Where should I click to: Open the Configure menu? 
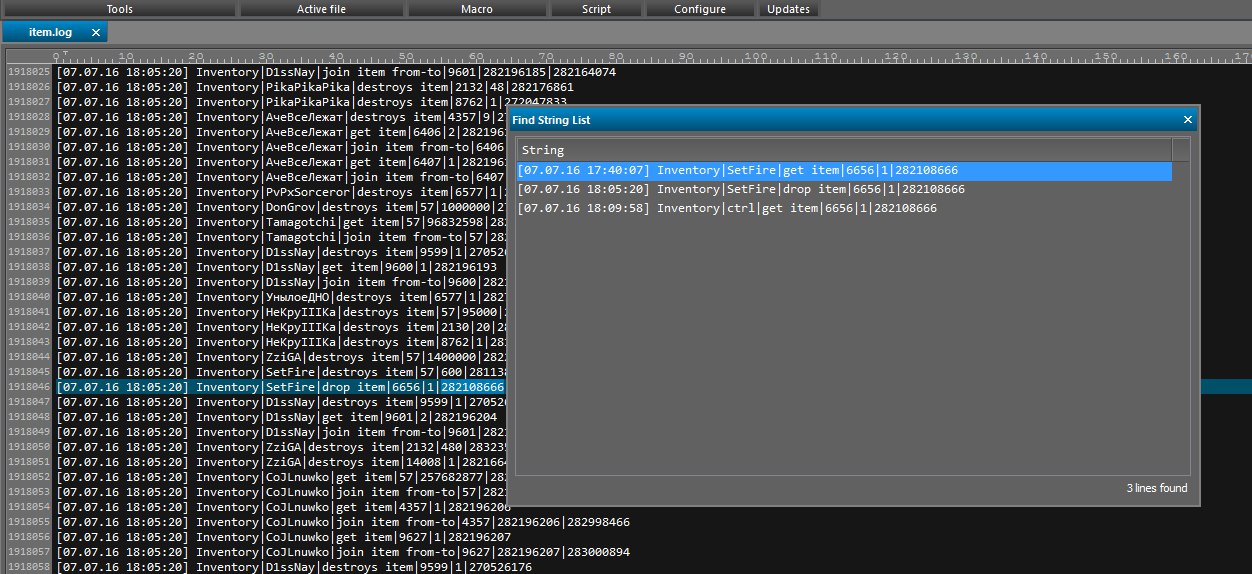[x=700, y=9]
